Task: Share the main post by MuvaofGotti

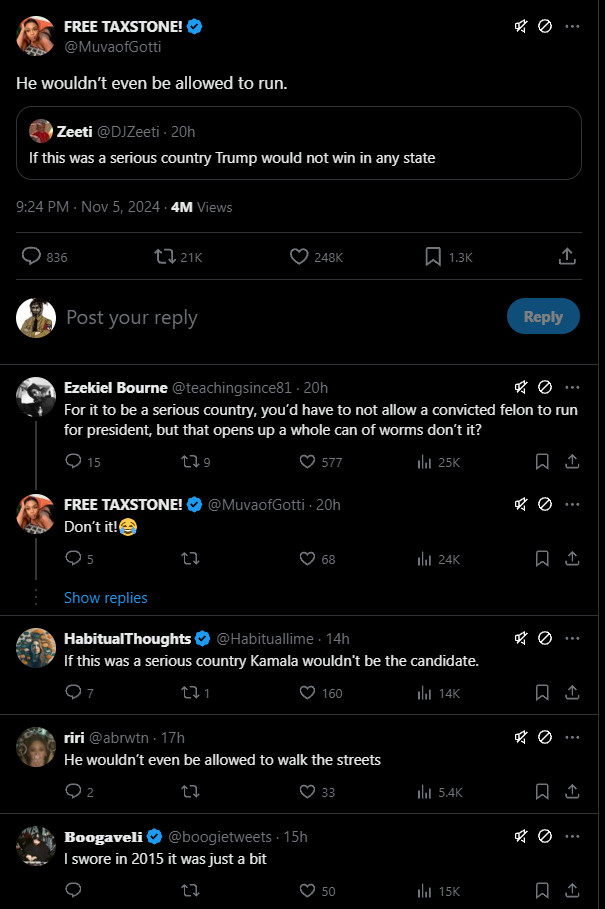Action: 566,257
